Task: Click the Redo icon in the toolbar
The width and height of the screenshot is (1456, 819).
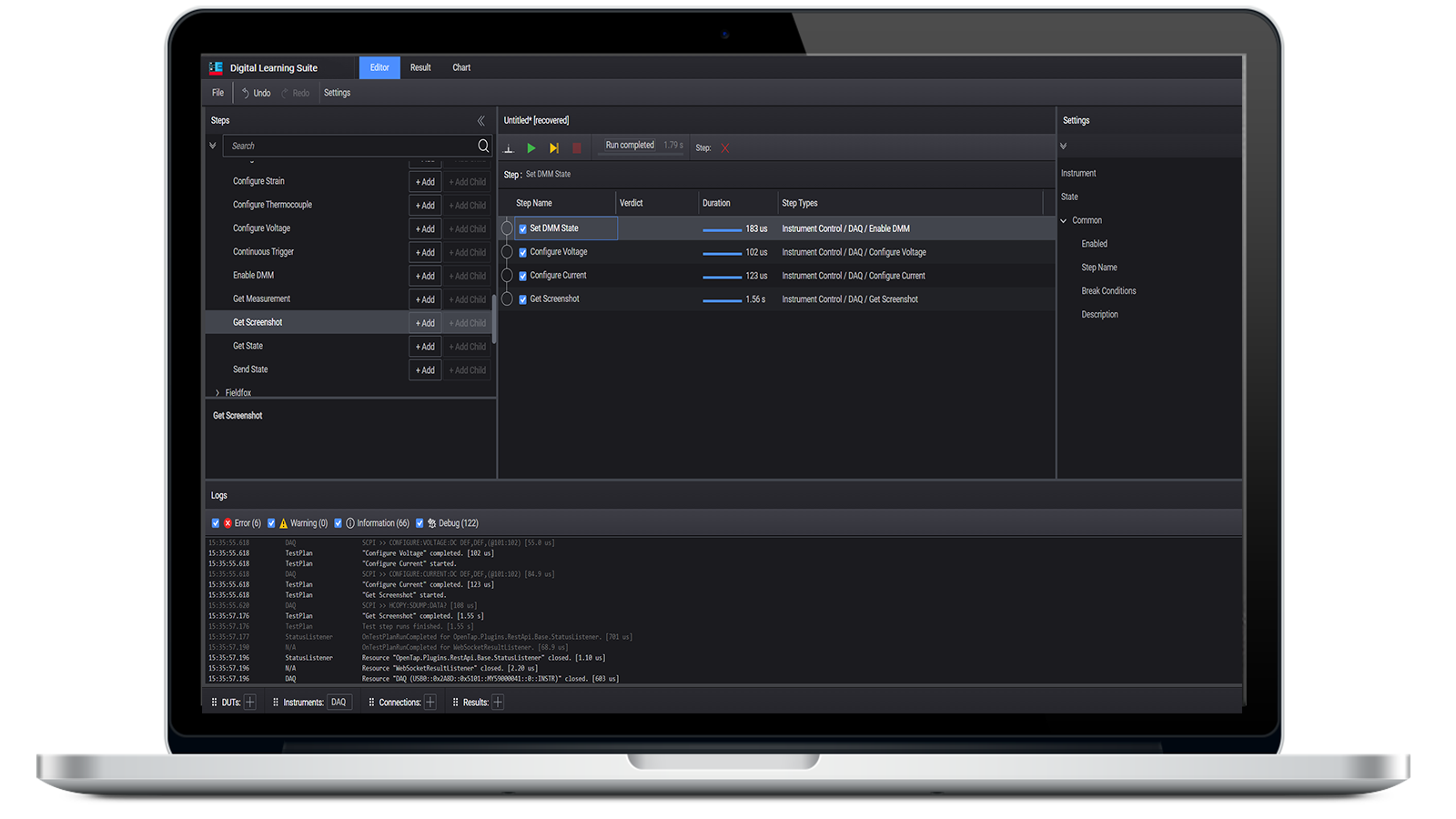Action: coord(285,92)
